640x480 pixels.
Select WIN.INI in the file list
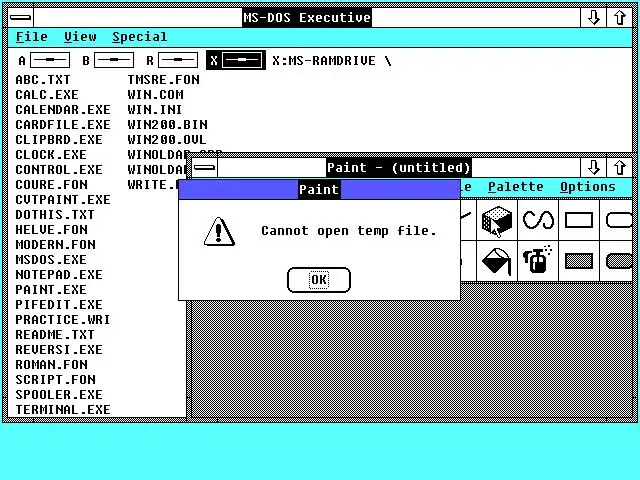pyautogui.click(x=155, y=110)
